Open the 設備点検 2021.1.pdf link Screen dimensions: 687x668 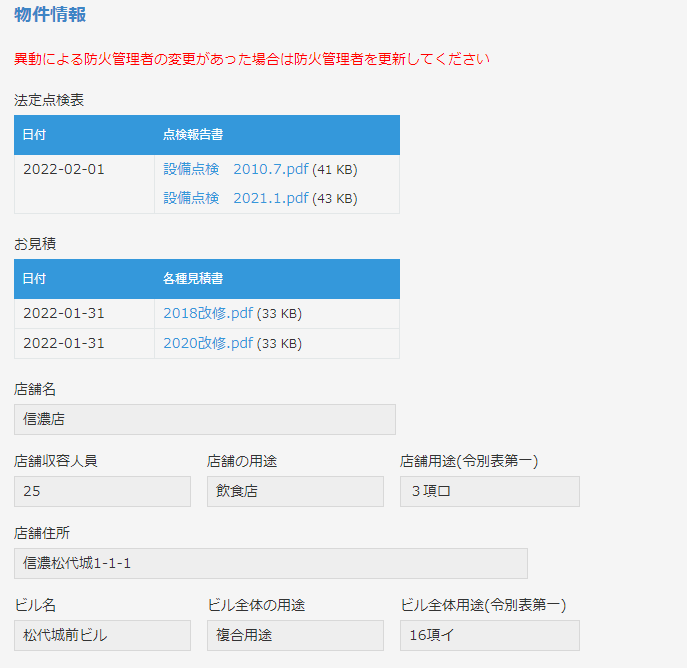pos(235,198)
